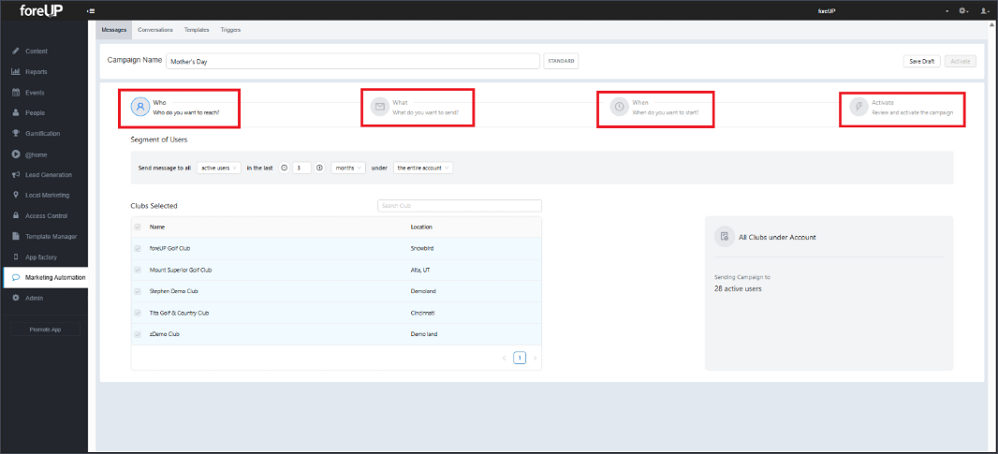Click the Snowbird location cell
This screenshot has width=998, height=454.
click(422, 248)
